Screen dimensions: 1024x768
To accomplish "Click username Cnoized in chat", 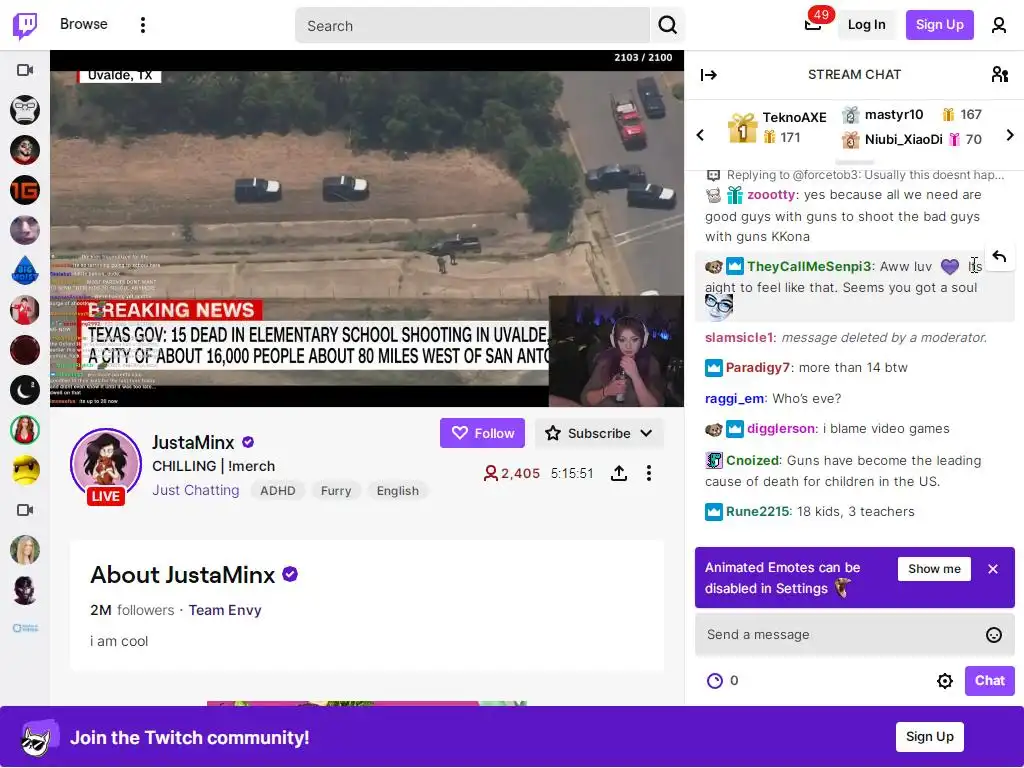I will coord(753,460).
